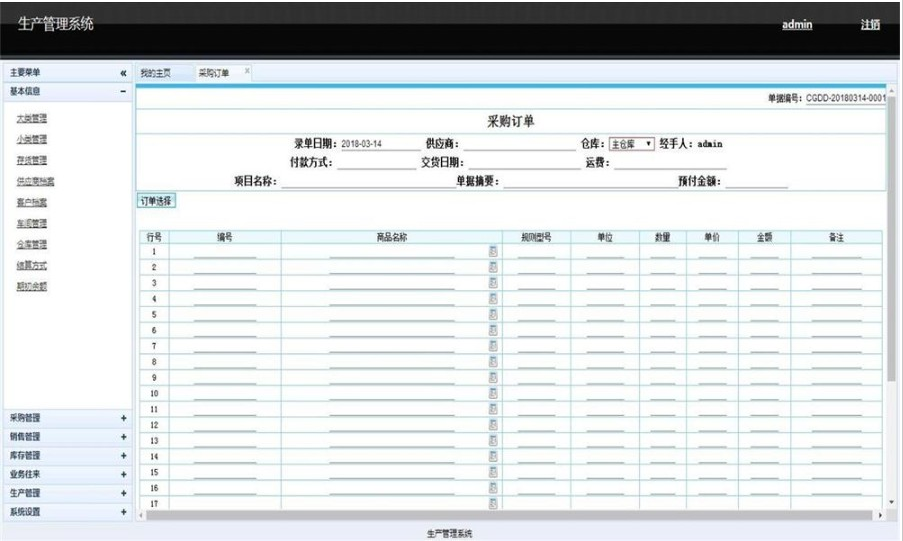903x541 pixels.
Task: Focus the 预付金额 input field
Action: pyautogui.click(x=756, y=181)
